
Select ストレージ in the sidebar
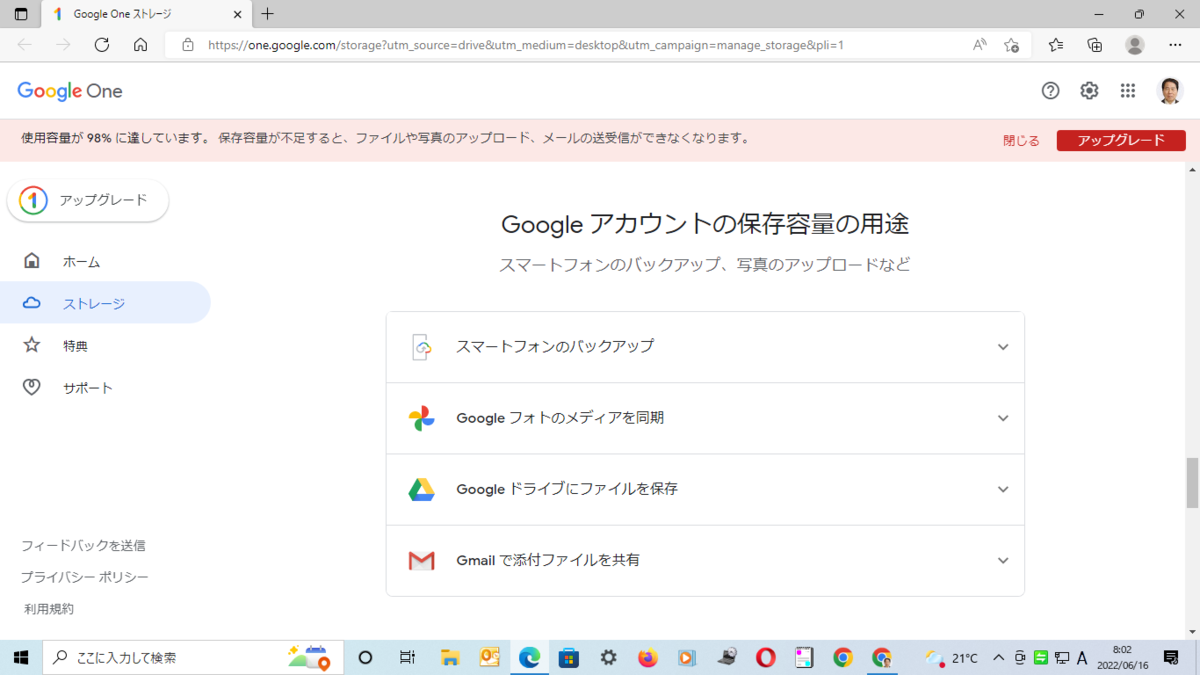[x=105, y=303]
